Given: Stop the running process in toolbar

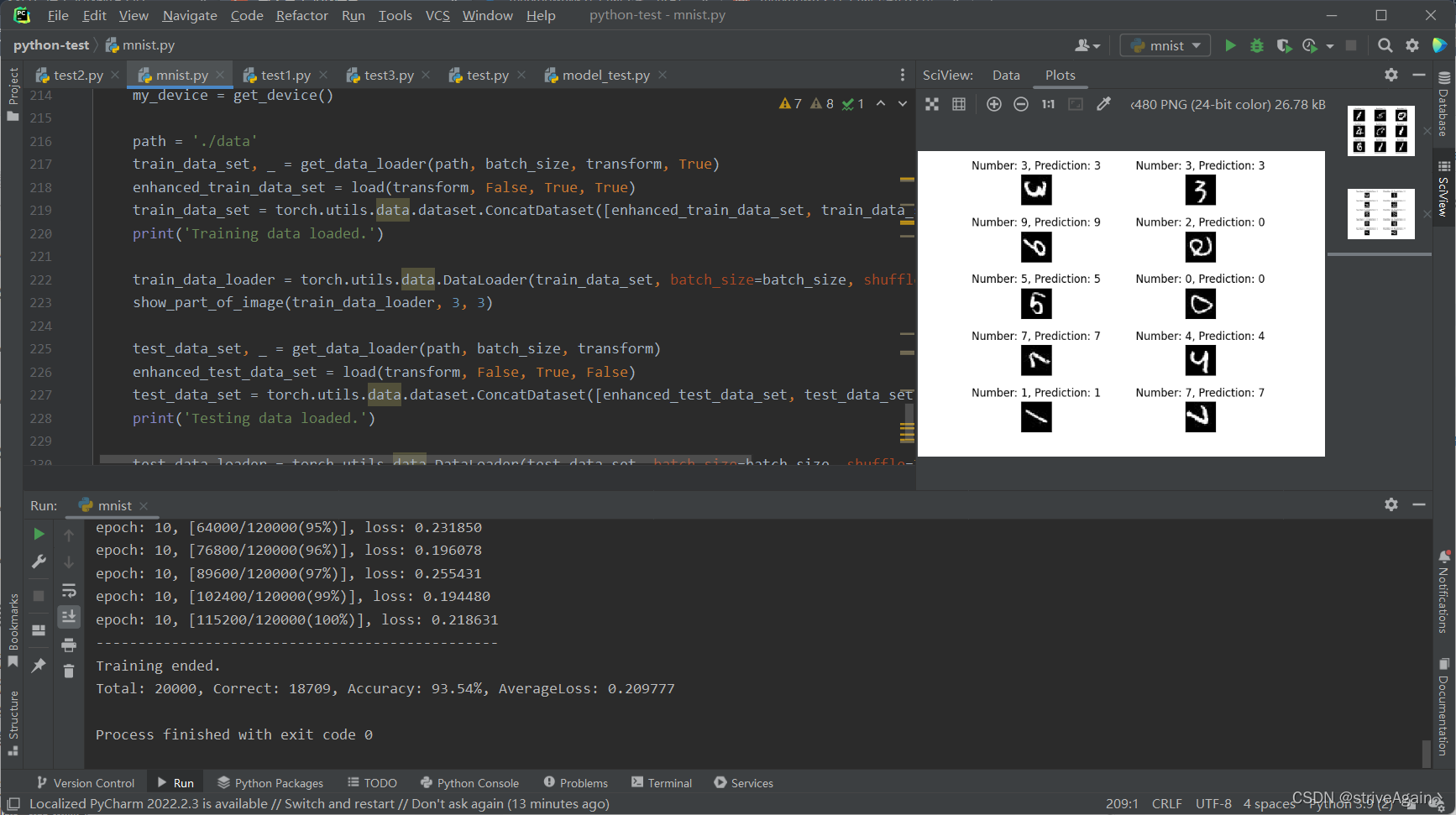Looking at the screenshot, I should 1351,45.
